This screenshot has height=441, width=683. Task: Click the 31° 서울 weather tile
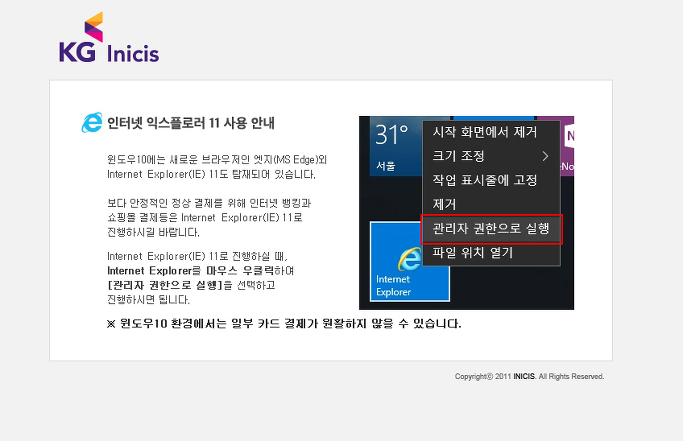[x=396, y=146]
